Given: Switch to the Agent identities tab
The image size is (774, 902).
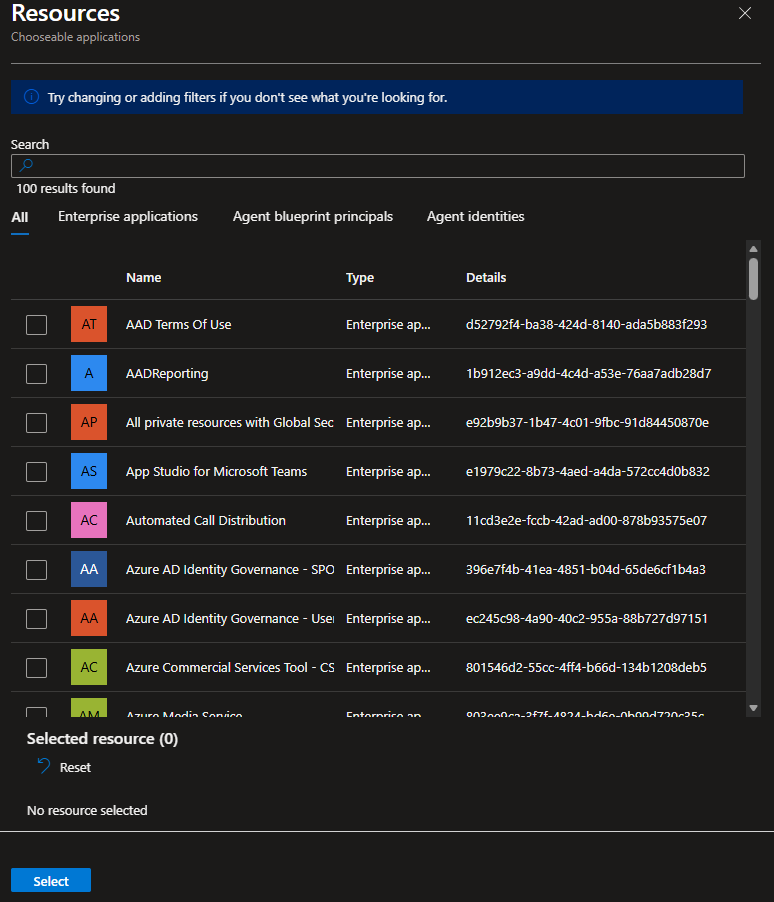Looking at the screenshot, I should tap(475, 217).
